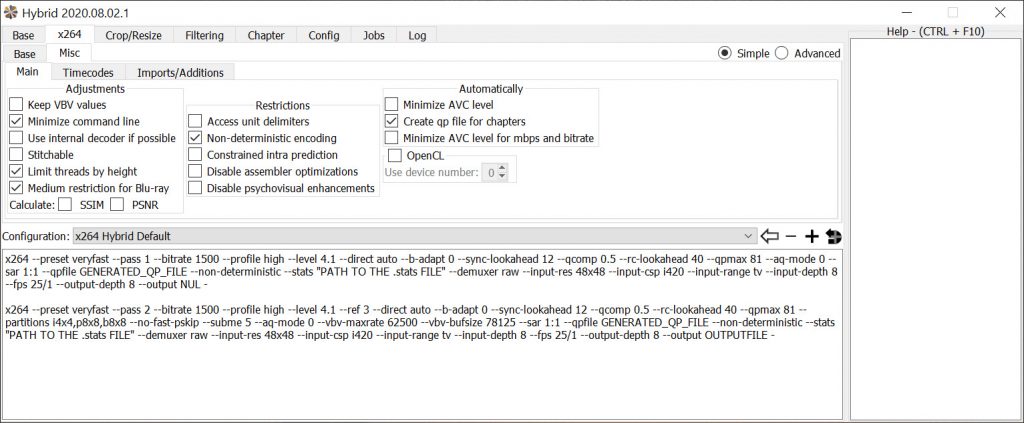The image size is (1024, 423).
Task: Enable SSIM calculation checkbox
Action: click(x=65, y=205)
